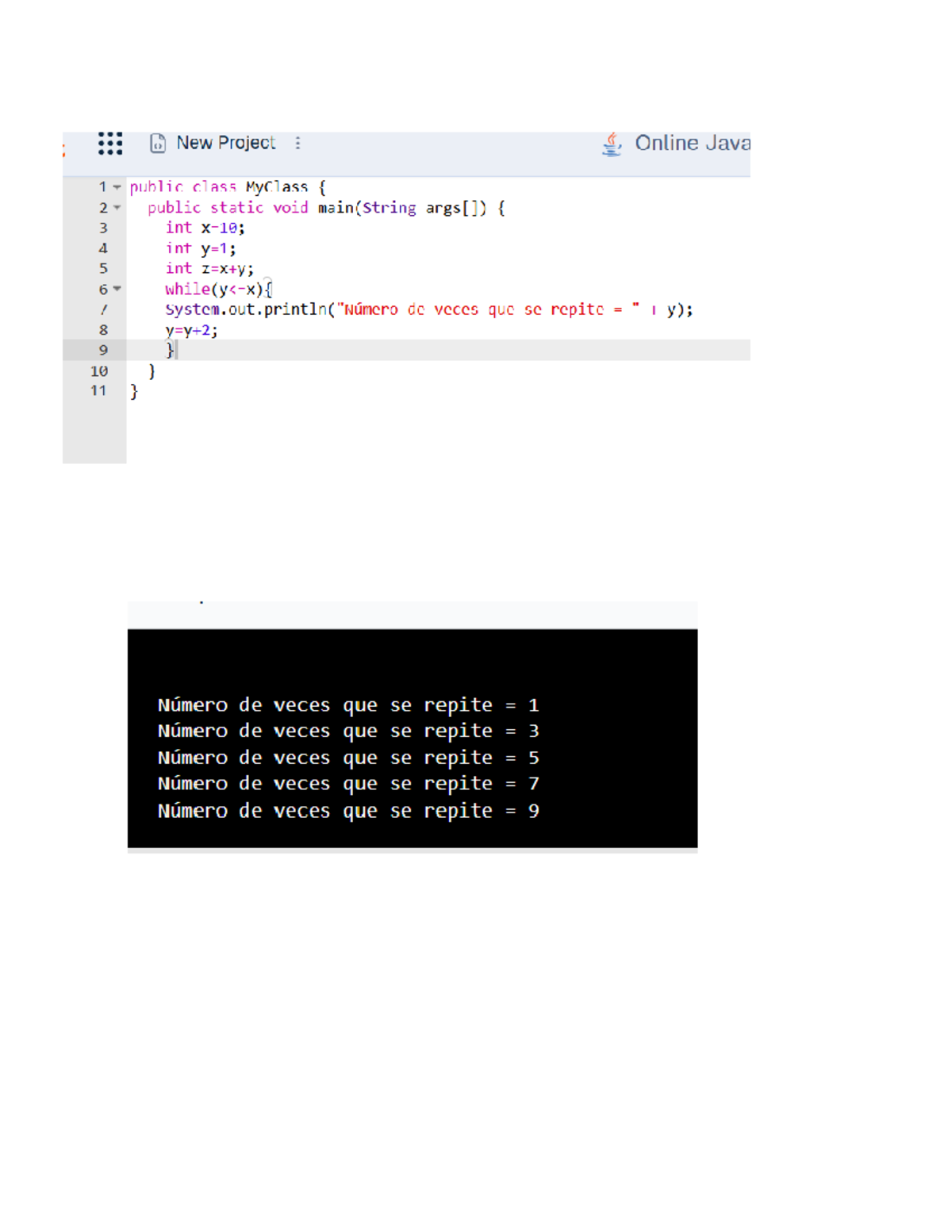The image size is (952, 1232).
Task: Click the Online Java branding icon
Action: [611, 144]
